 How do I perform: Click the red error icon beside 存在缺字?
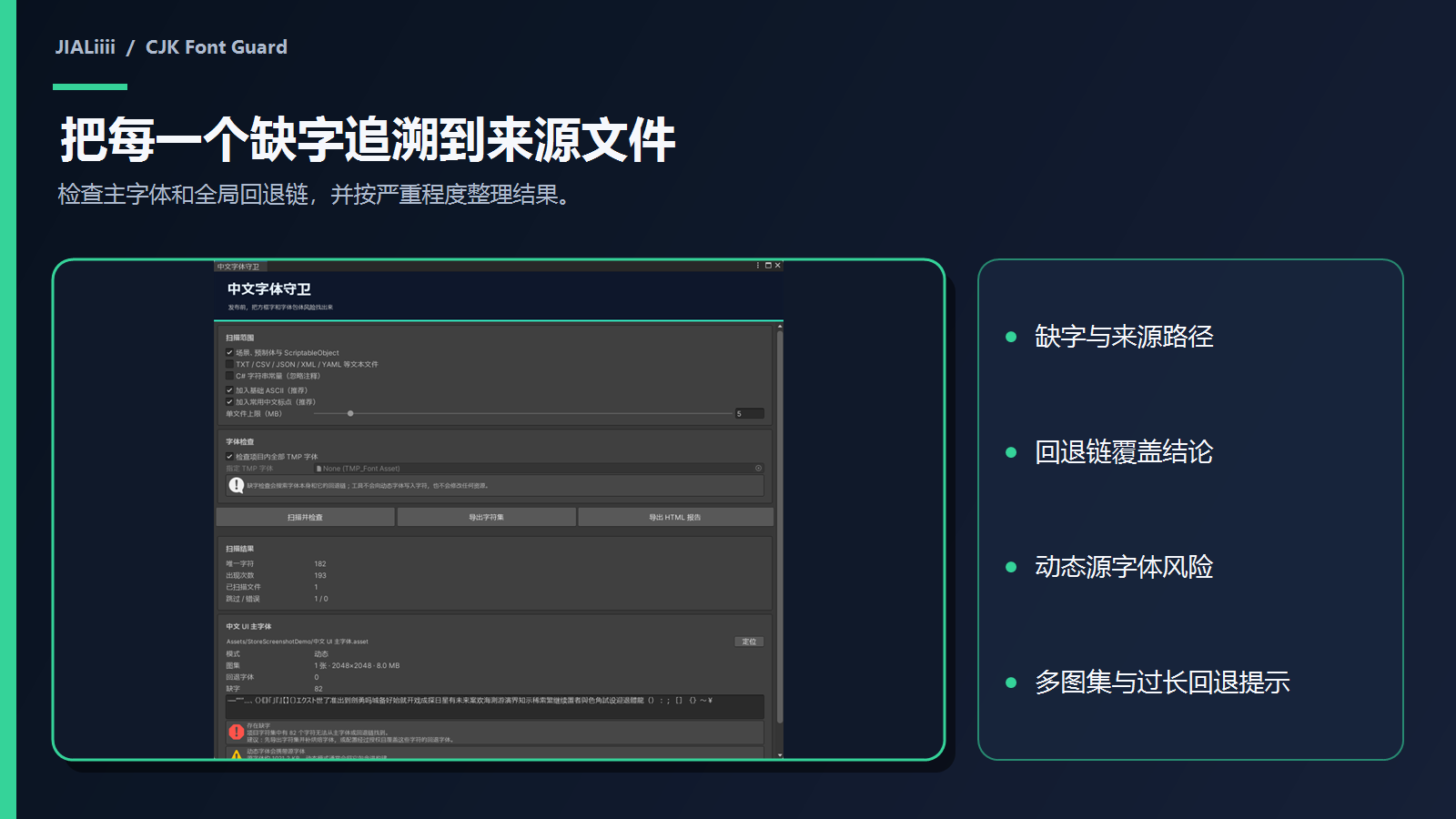click(x=237, y=732)
